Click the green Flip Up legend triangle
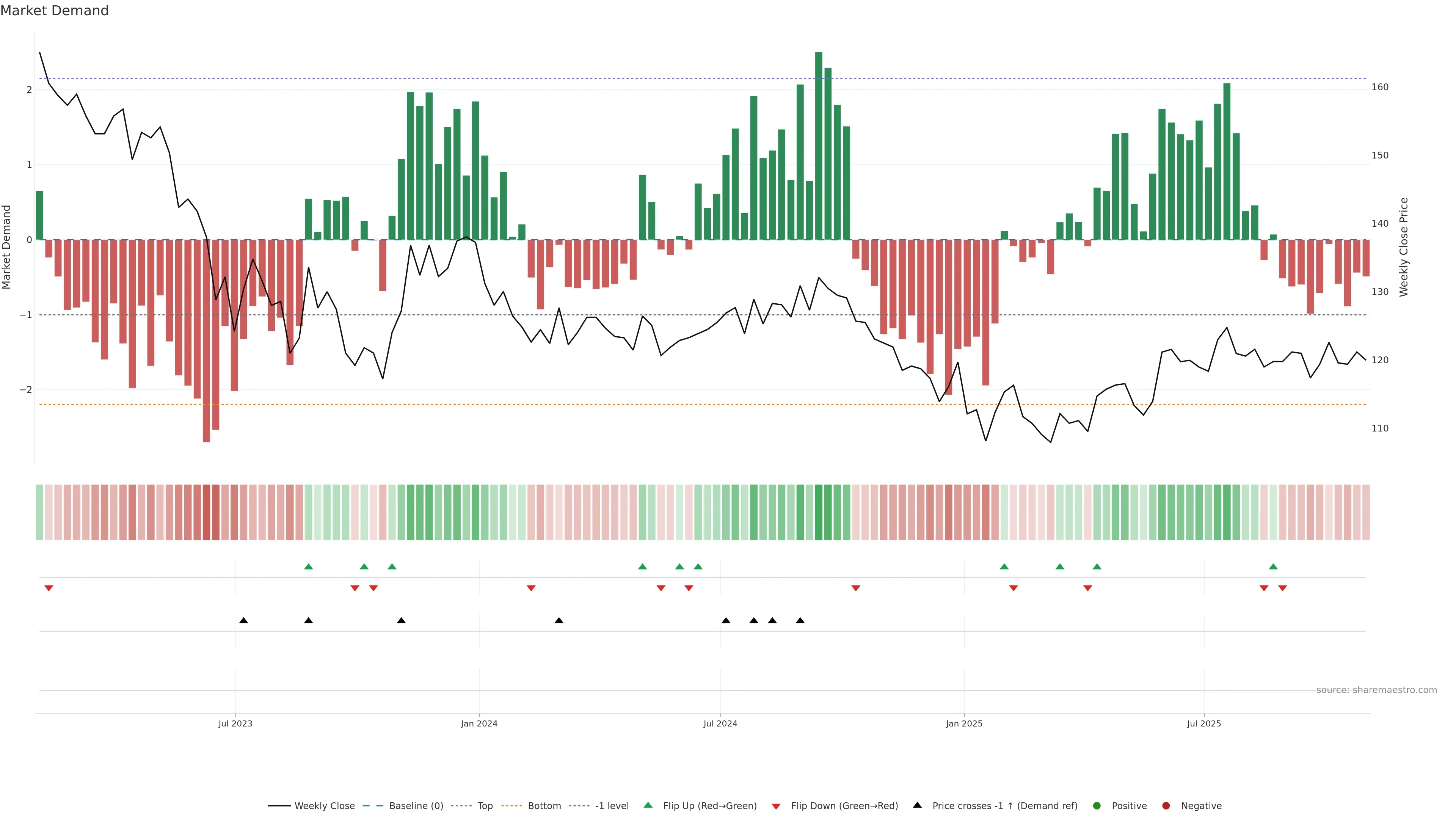This screenshot has width=1456, height=819. [648, 805]
